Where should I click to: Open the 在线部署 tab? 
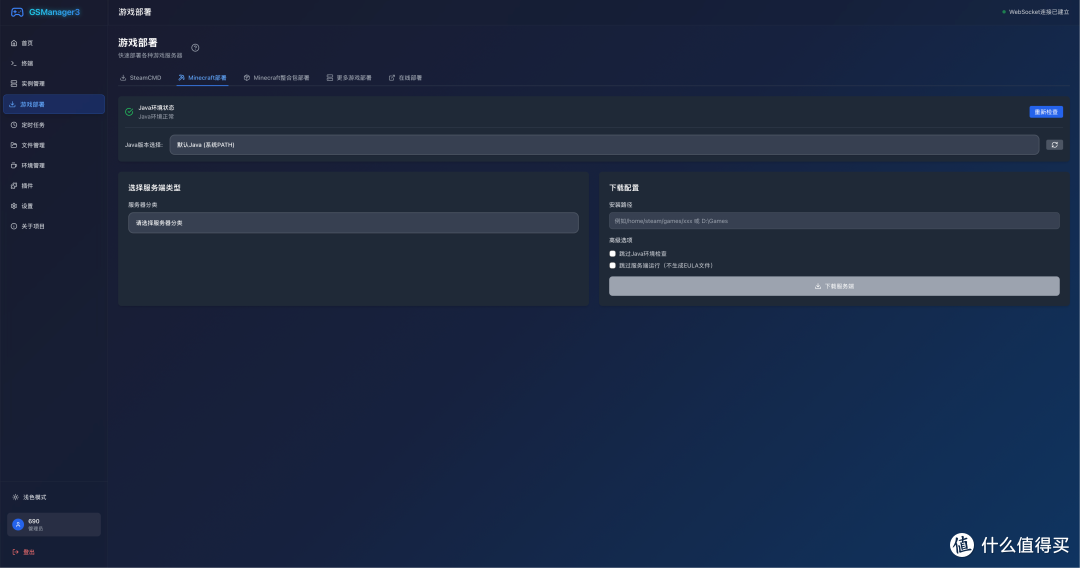coord(405,78)
